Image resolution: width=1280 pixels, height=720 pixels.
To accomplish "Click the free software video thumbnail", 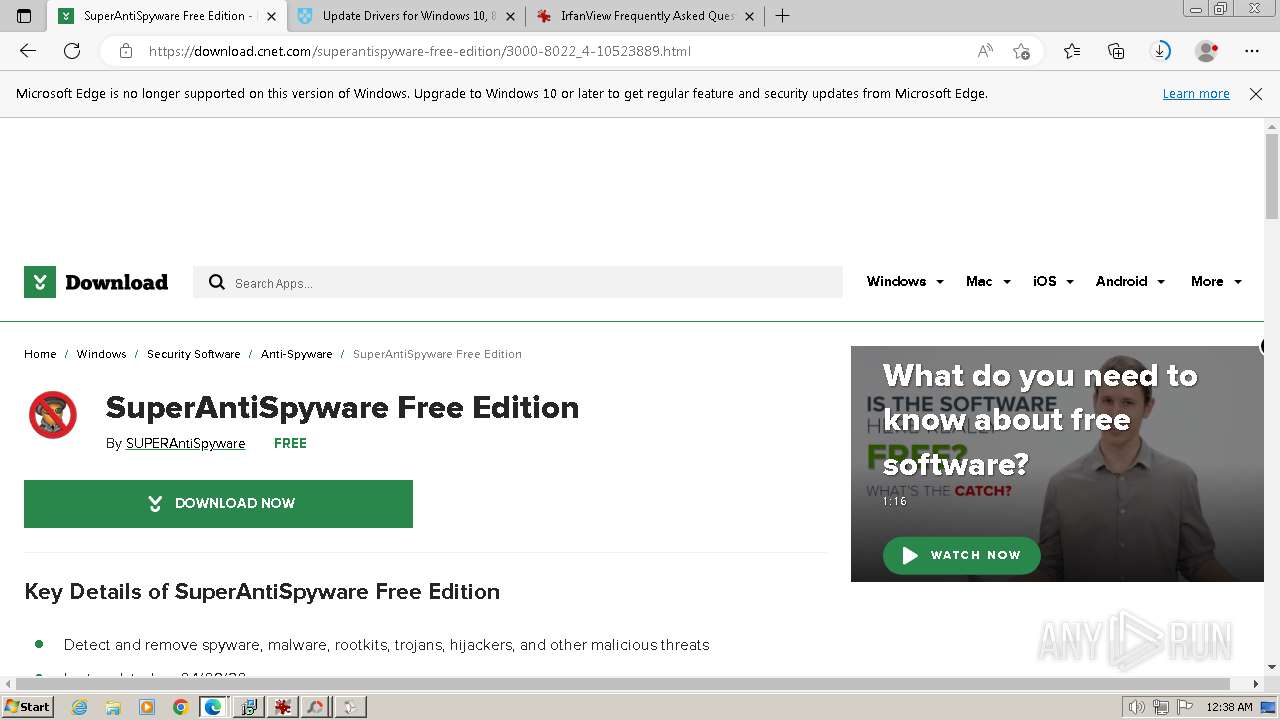I will (x=1057, y=464).
